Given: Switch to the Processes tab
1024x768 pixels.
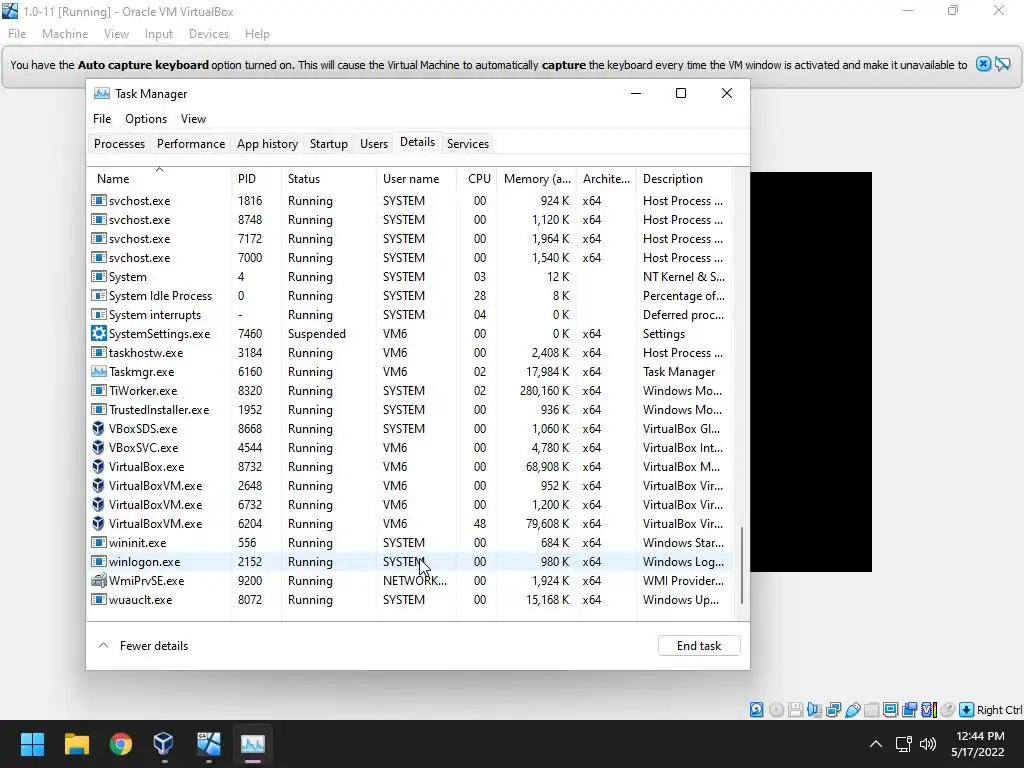Looking at the screenshot, I should [119, 144].
